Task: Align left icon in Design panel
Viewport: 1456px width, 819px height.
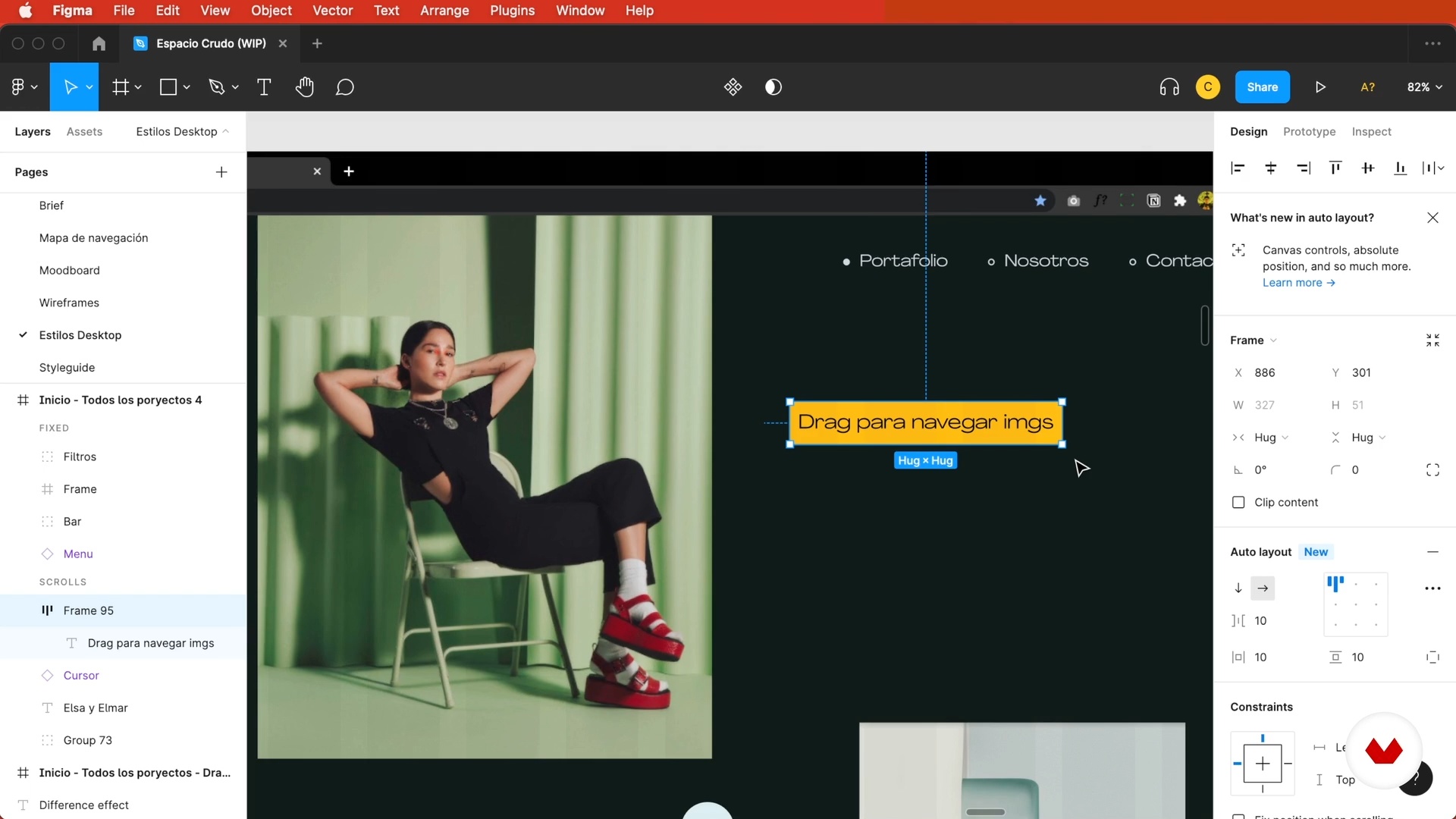Action: tap(1238, 168)
